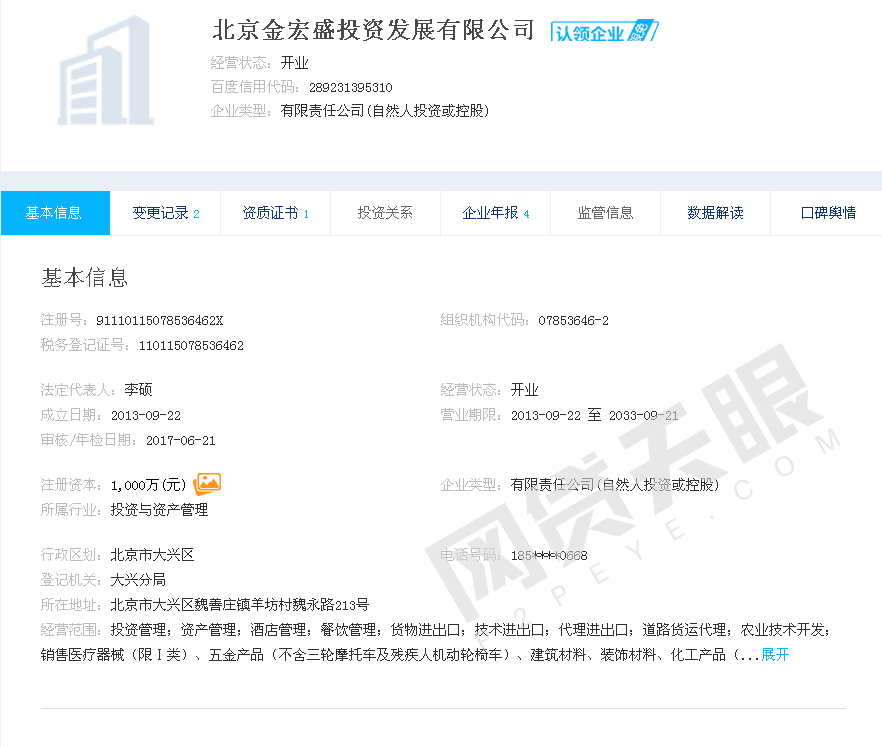Screen dimensions: 882x747
Task: Switch to the 变更记录 tab
Action: (x=165, y=213)
